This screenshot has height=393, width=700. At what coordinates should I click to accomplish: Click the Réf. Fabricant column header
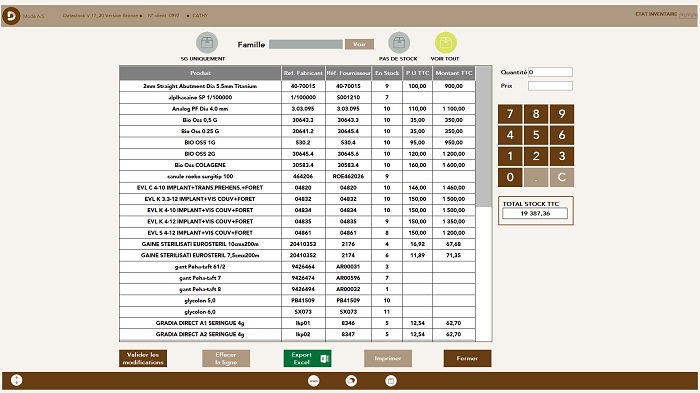click(x=303, y=73)
